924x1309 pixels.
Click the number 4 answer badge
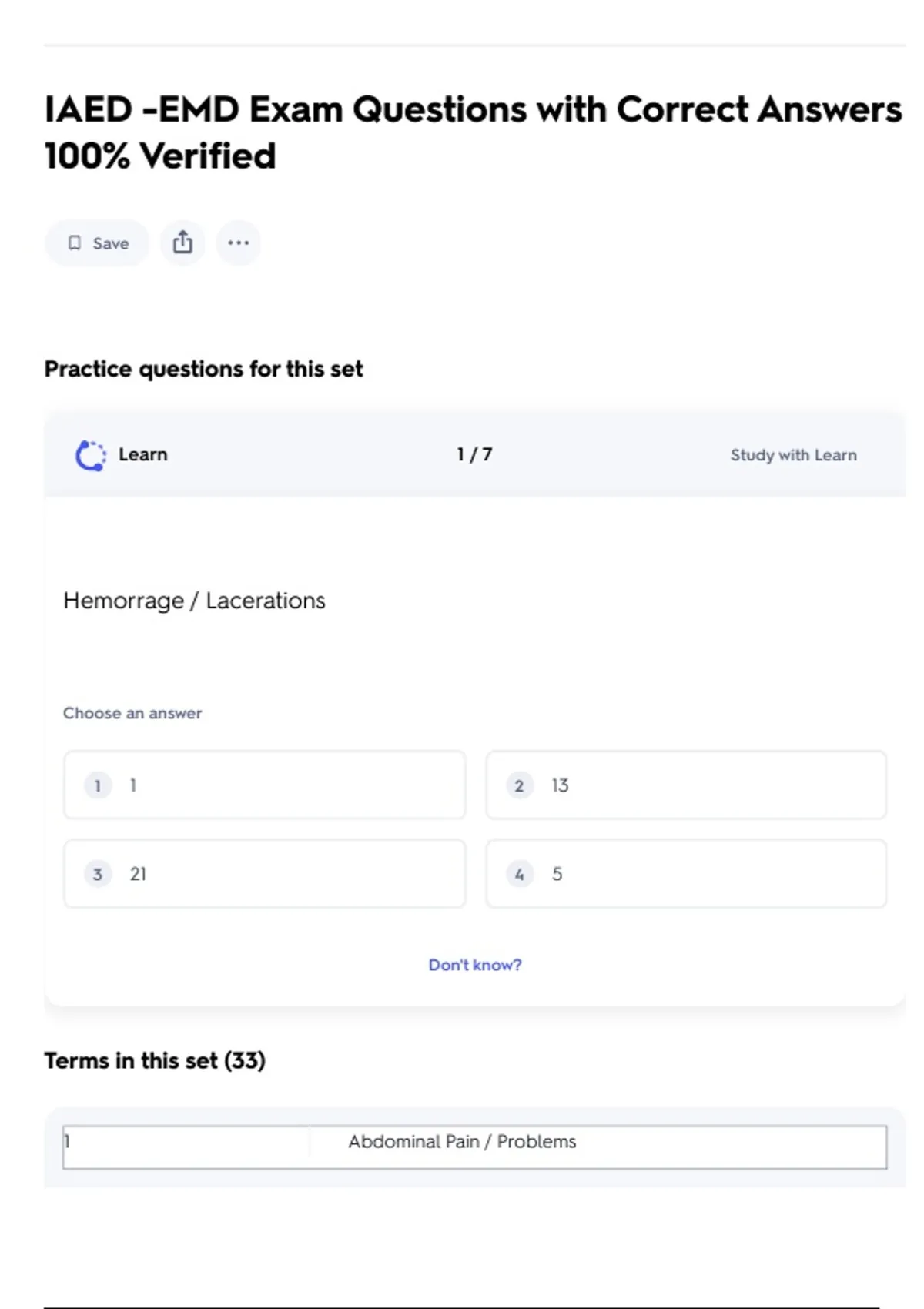[x=520, y=874]
